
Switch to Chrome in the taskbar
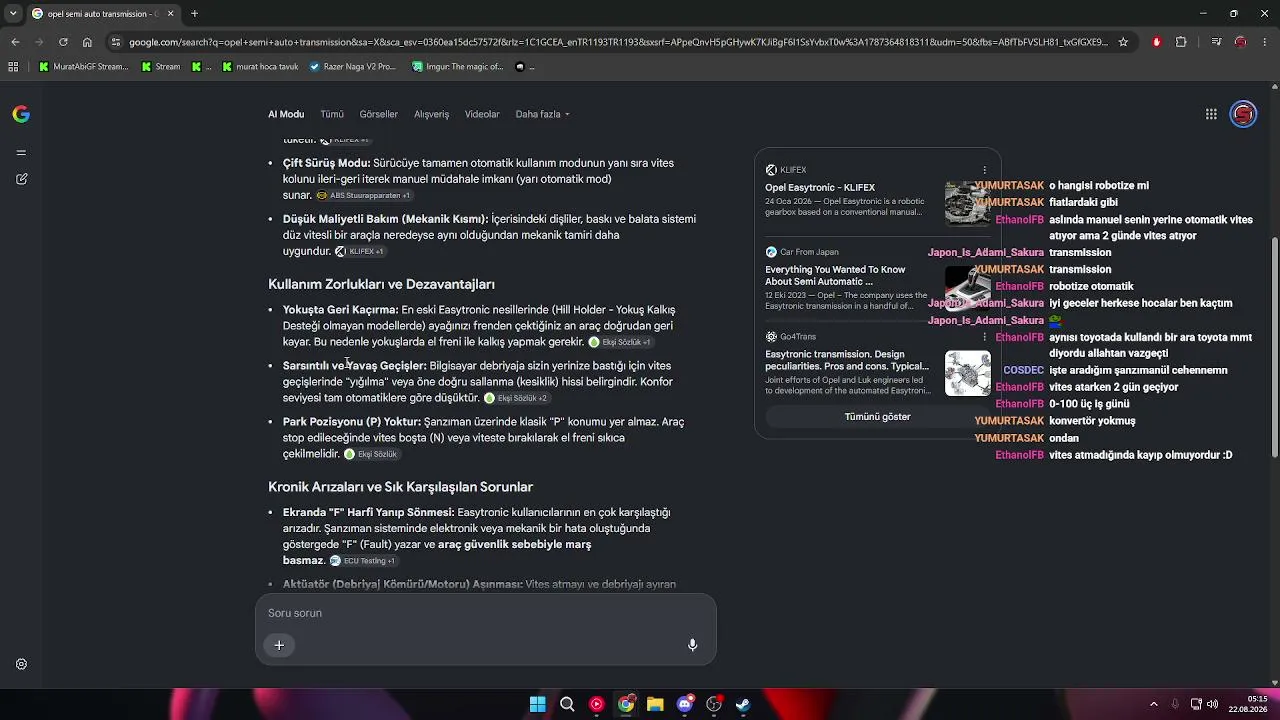[x=626, y=704]
